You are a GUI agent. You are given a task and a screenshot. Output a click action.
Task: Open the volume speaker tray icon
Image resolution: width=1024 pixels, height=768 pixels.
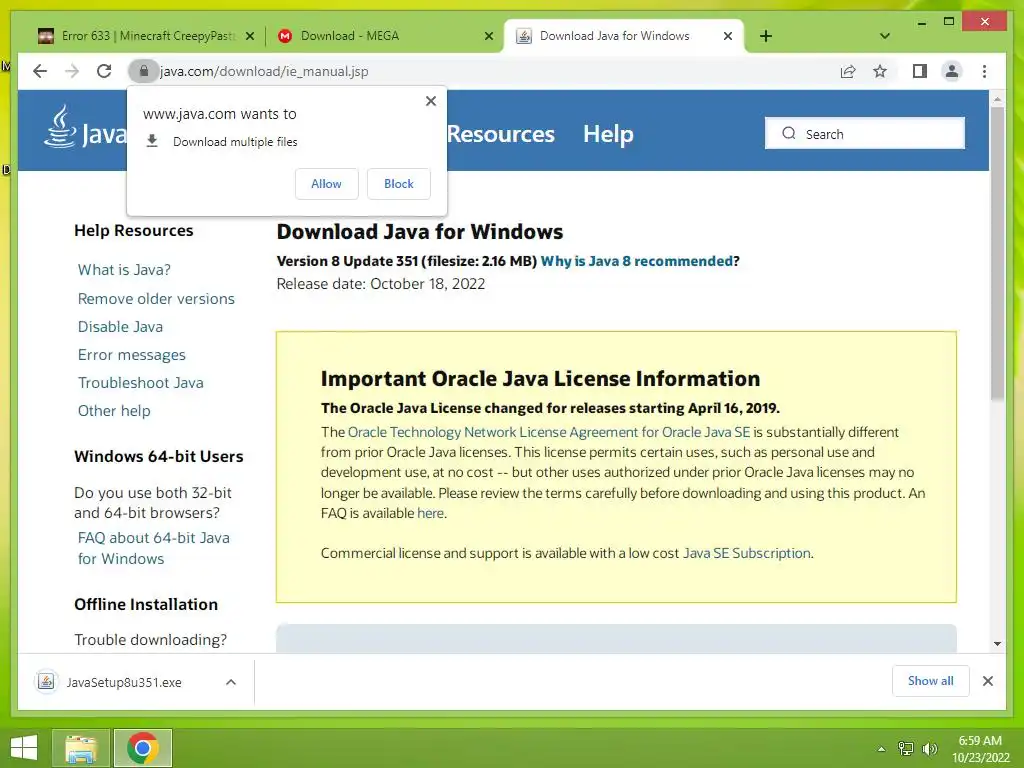[929, 749]
